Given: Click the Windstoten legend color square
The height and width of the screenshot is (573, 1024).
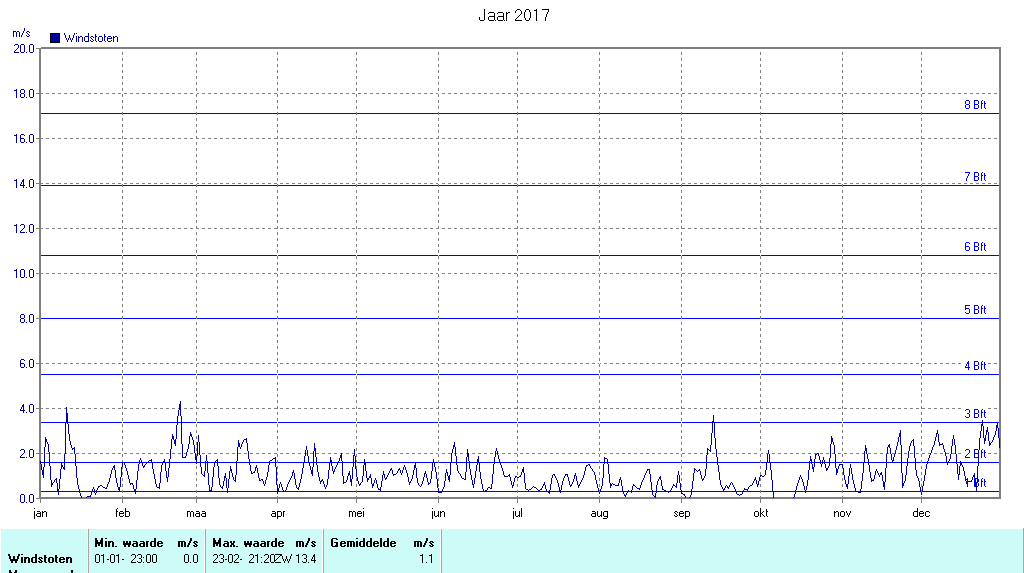Looking at the screenshot, I should tap(55, 38).
